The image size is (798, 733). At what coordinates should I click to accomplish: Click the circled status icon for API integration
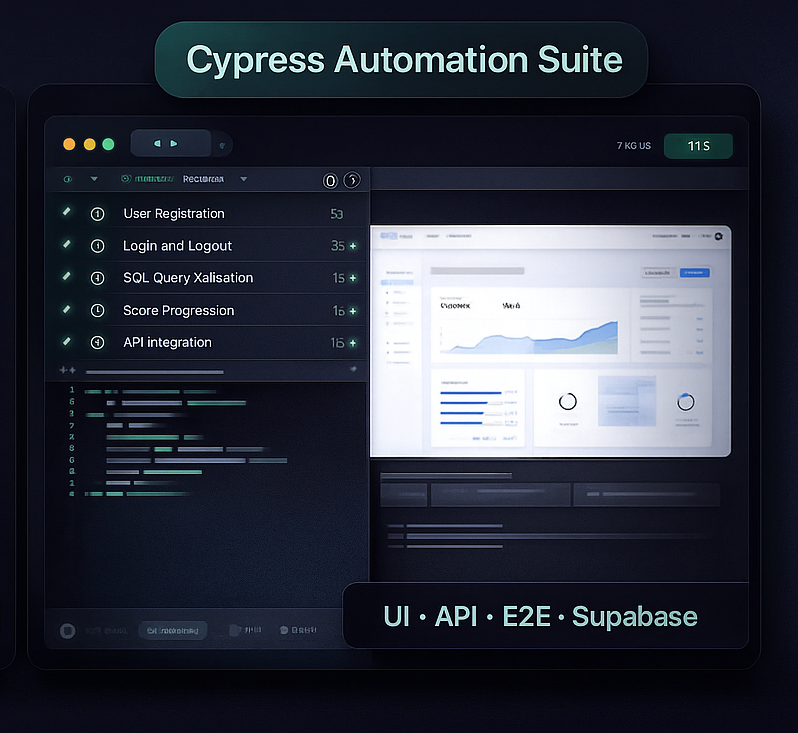tap(97, 343)
